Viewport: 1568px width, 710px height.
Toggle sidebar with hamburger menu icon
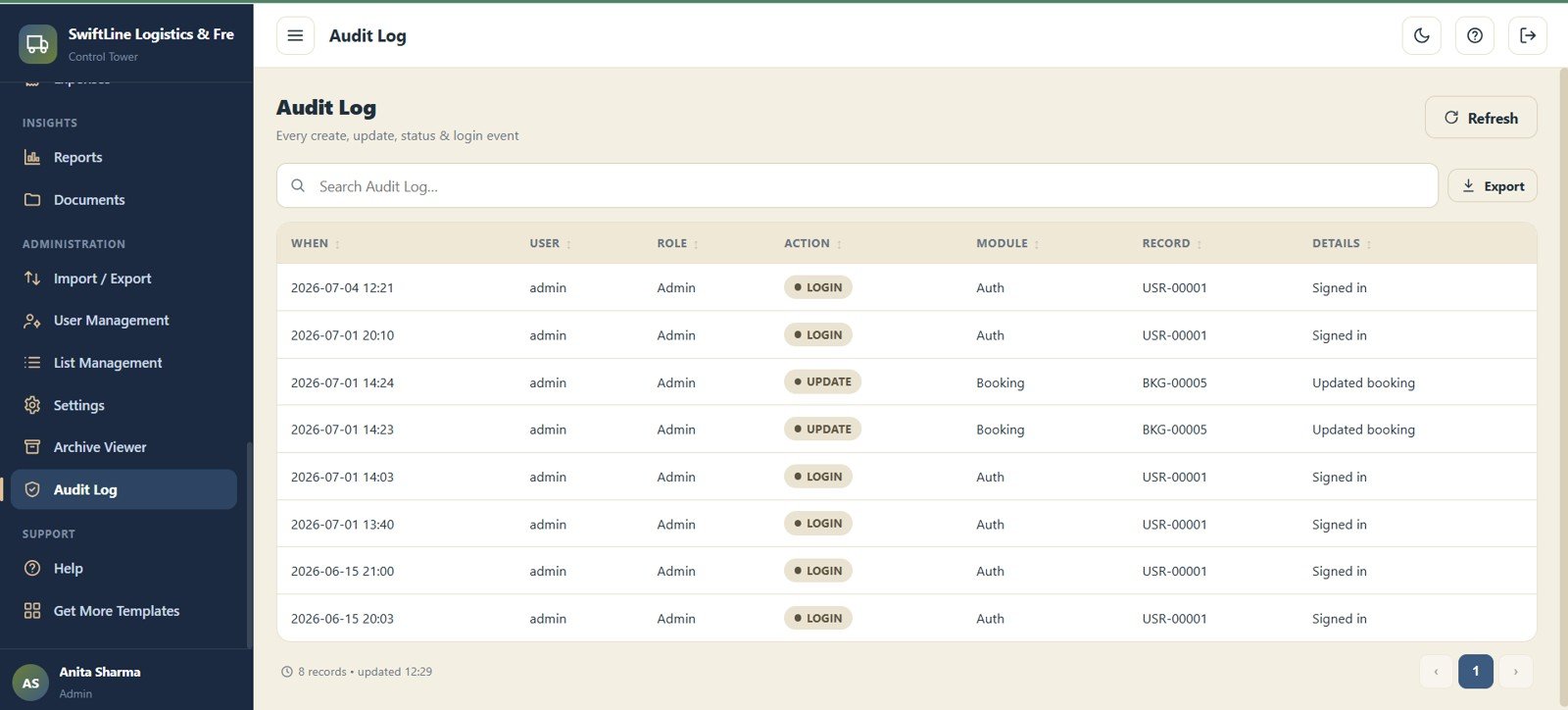295,35
